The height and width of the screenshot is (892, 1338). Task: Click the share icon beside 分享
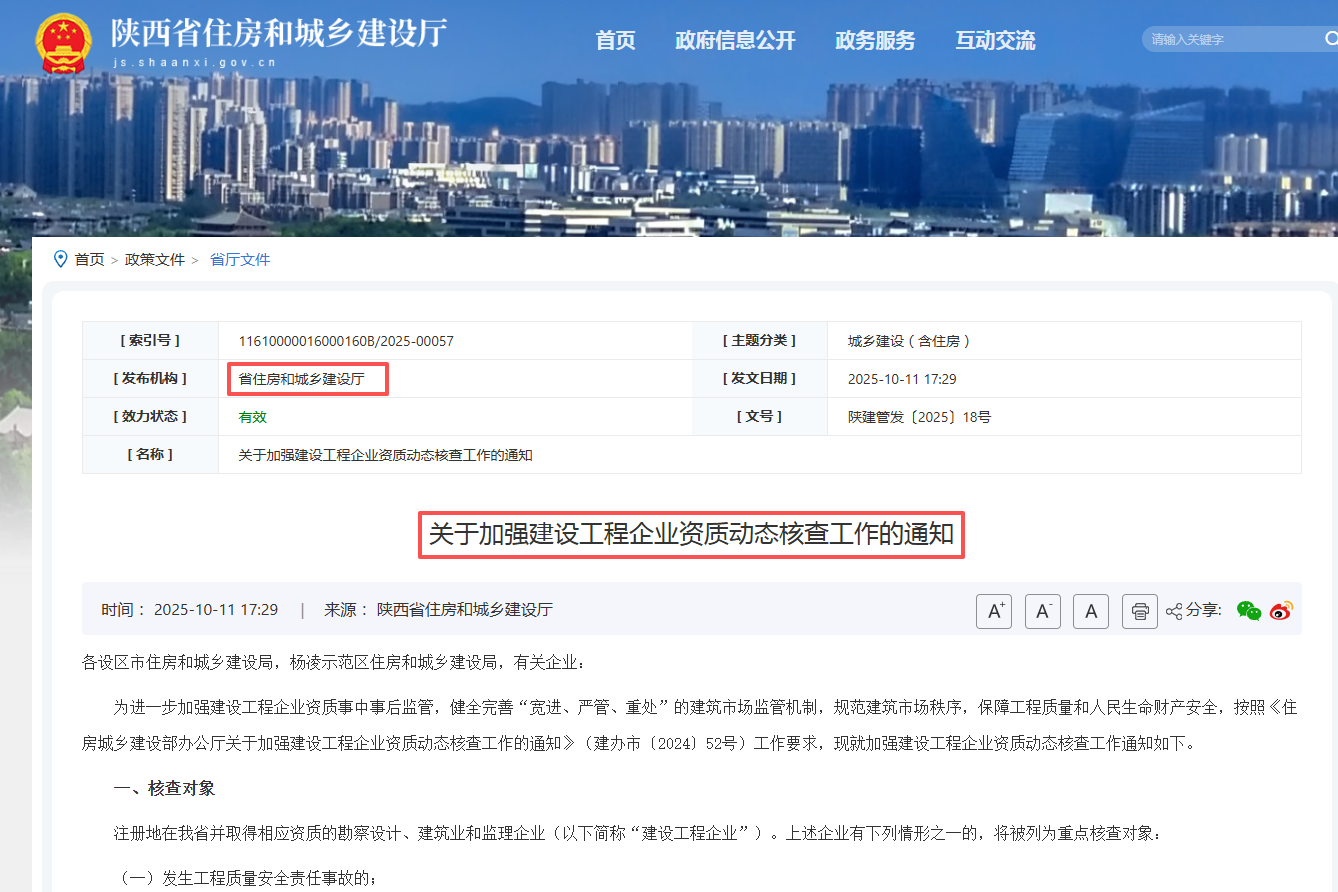pos(1174,611)
